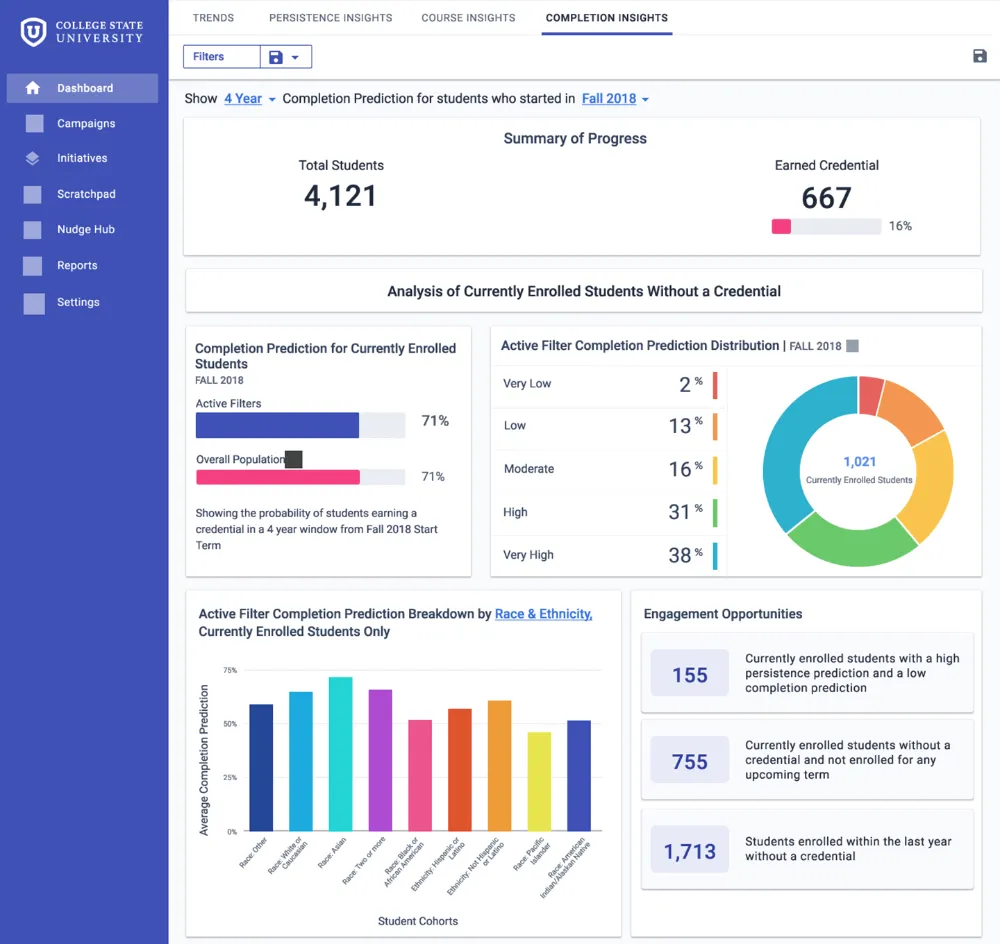
Task: Click the Nudge Hub sidebar icon
Action: (x=33, y=230)
